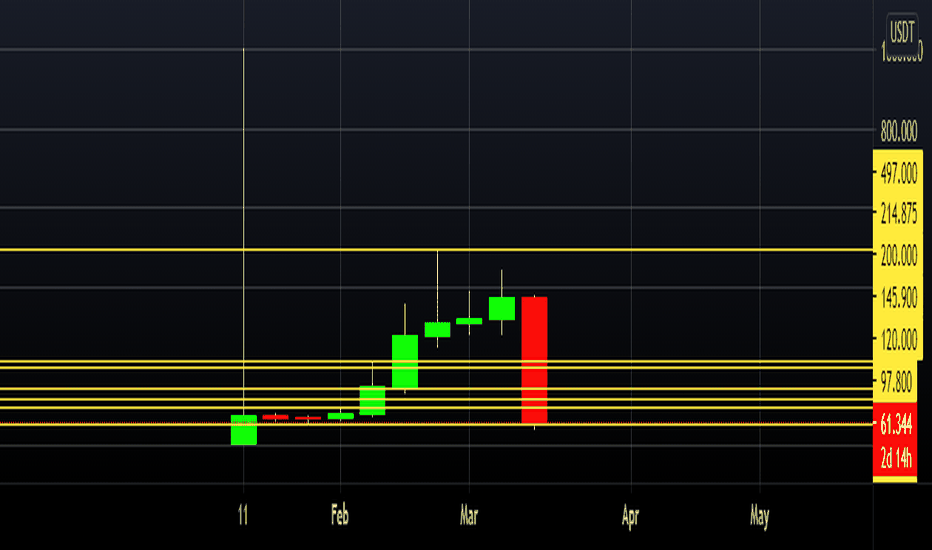Click the 145.900 price label
The width and height of the screenshot is (932, 550).
[x=899, y=297]
